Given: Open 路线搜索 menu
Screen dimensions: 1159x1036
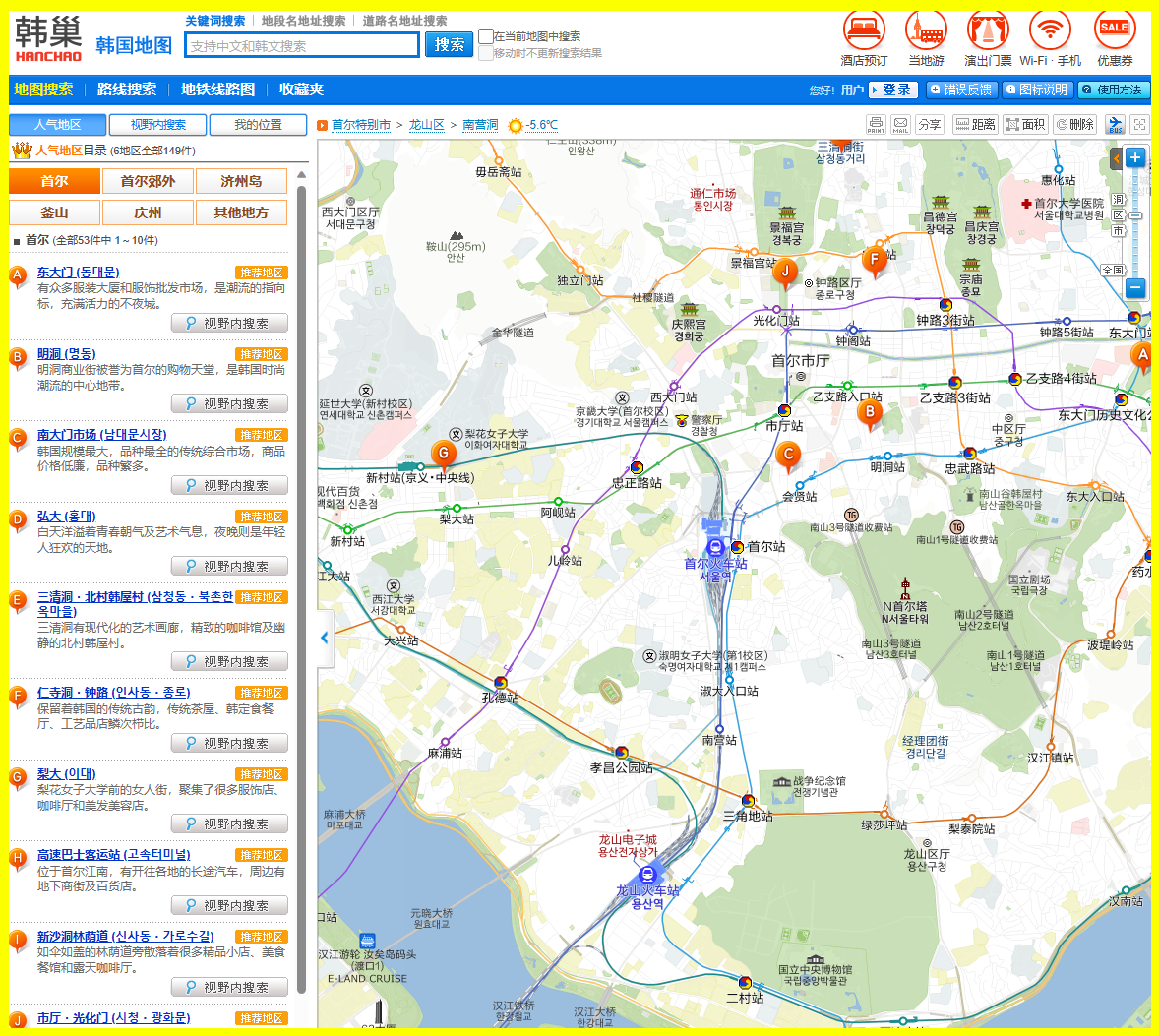Looking at the screenshot, I should click(127, 90).
